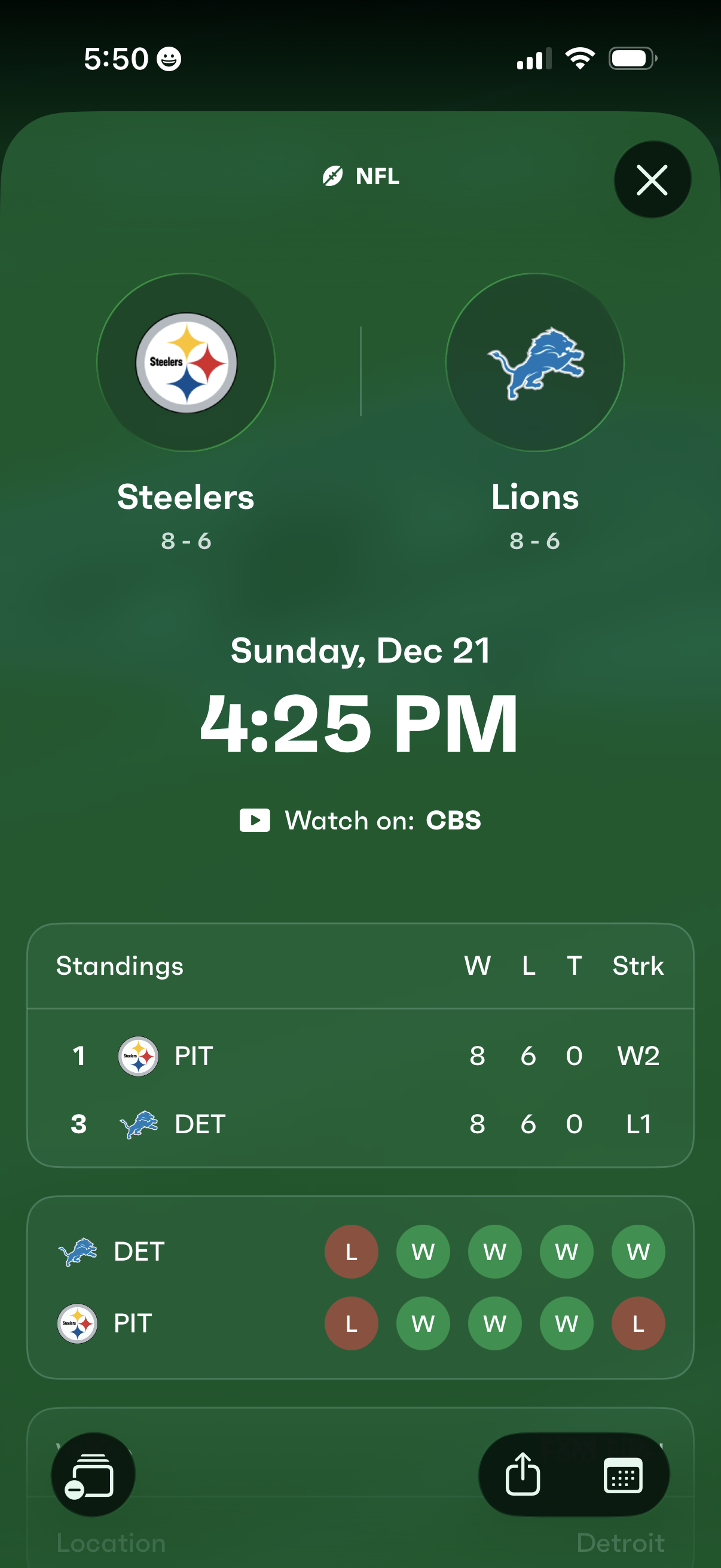721x1568 pixels.
Task: Tap the NFL football league icon
Action: (x=332, y=176)
